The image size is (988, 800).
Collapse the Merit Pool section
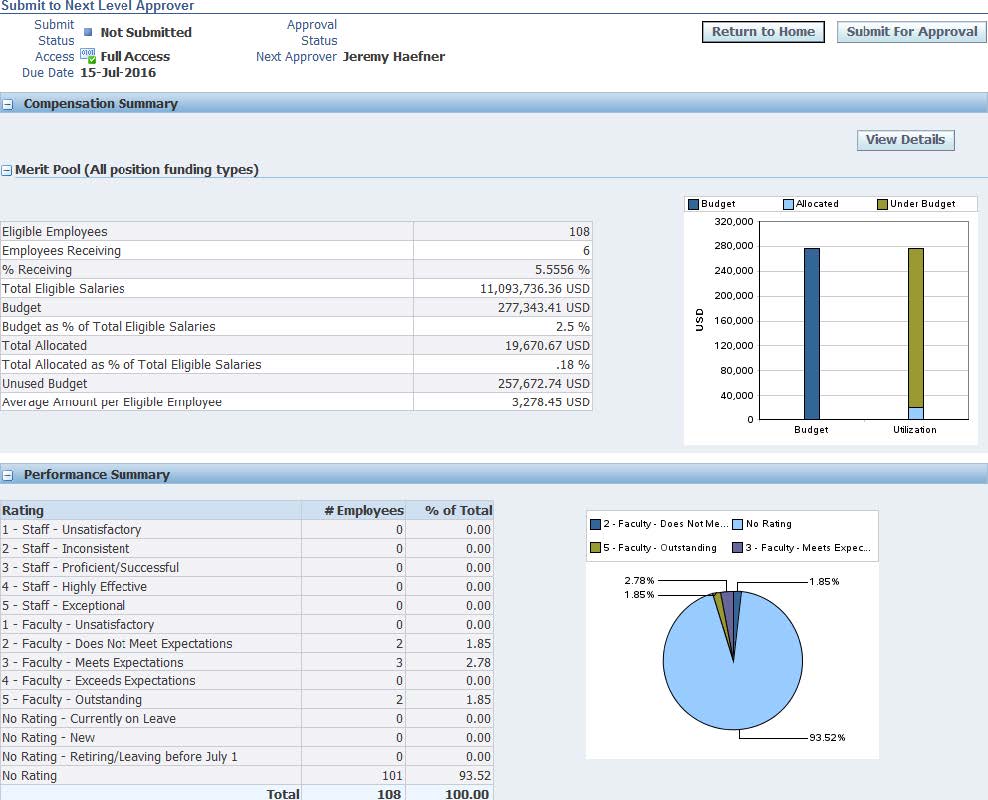coord(7,171)
